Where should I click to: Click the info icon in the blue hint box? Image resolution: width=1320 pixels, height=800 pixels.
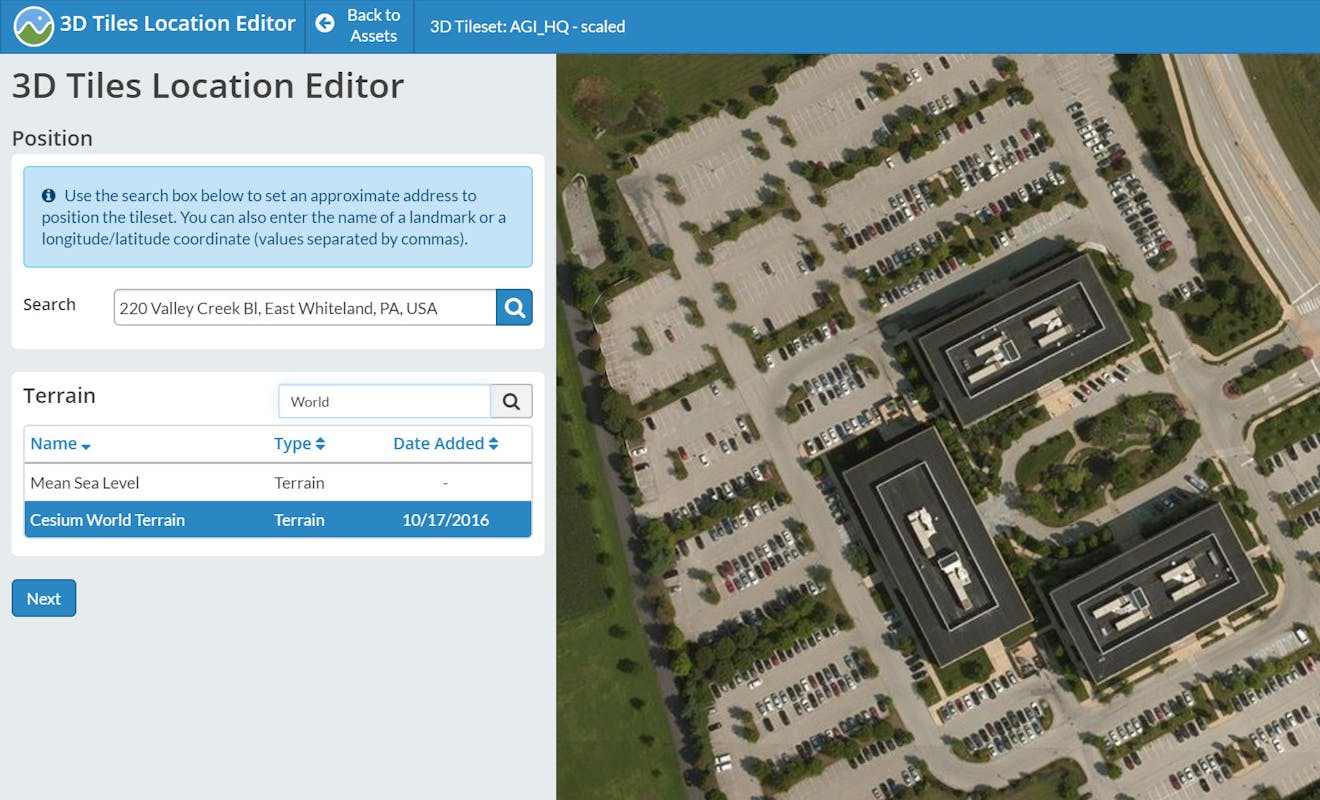point(49,196)
